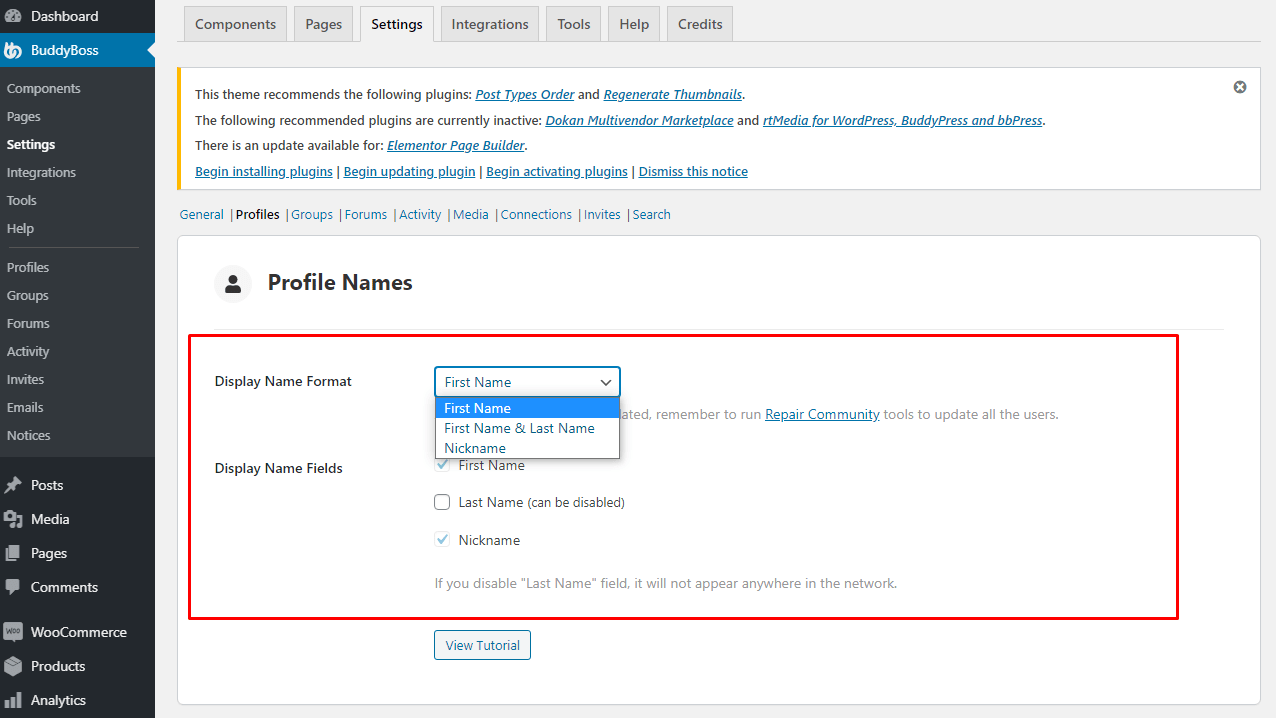Viewport: 1276px width, 718px height.
Task: Open rtMedia for WordPress plugin link
Action: click(x=903, y=120)
